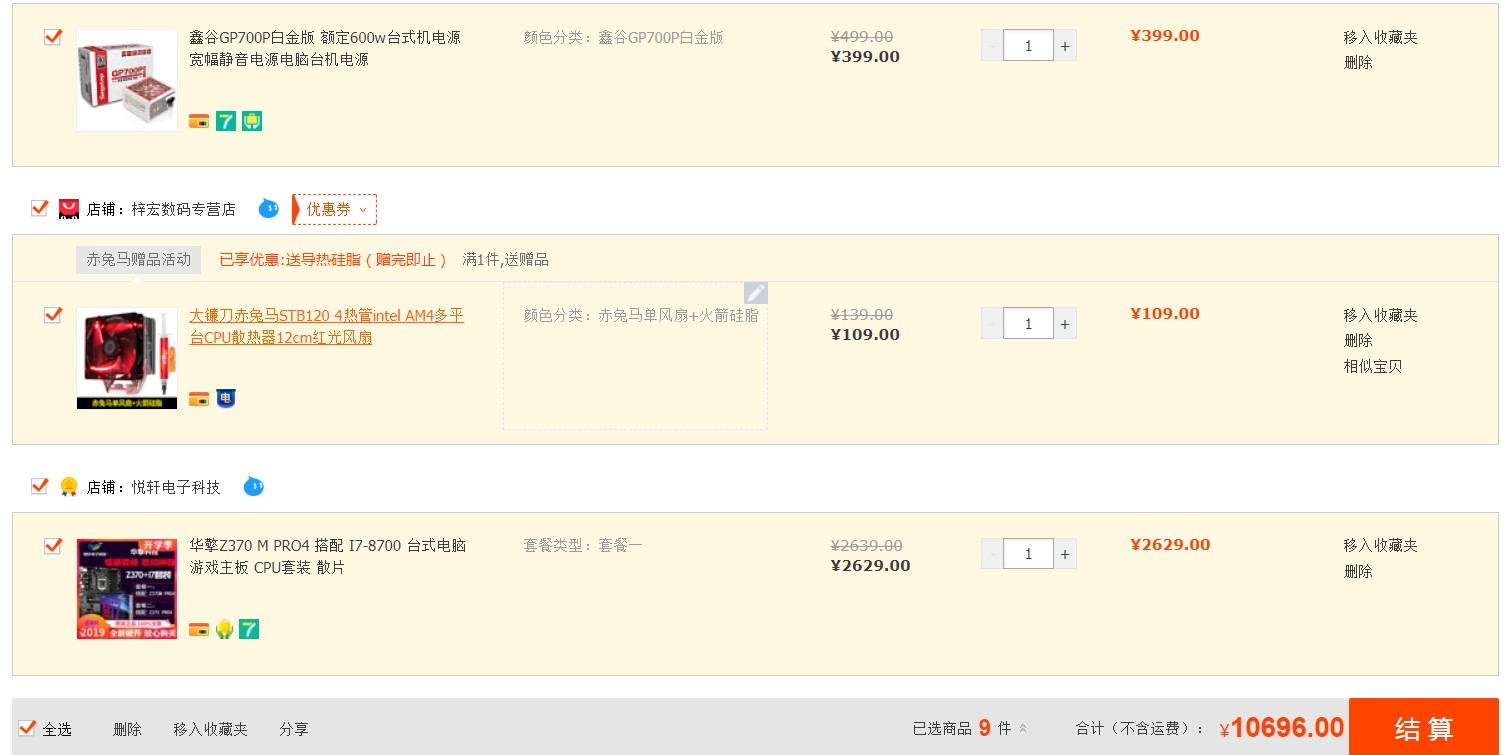Increase quantity of 鑫谷GP700P with plus
Image resolution: width=1510 pixels, height=755 pixels.
pyautogui.click(x=1065, y=46)
